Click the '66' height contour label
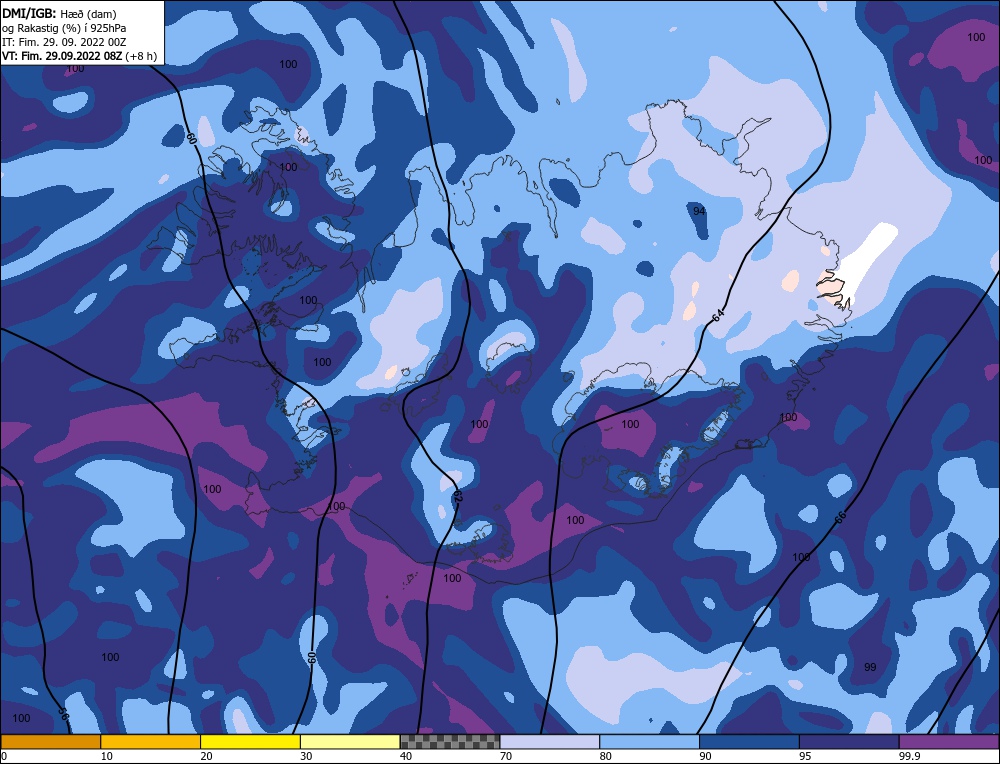 840,517
